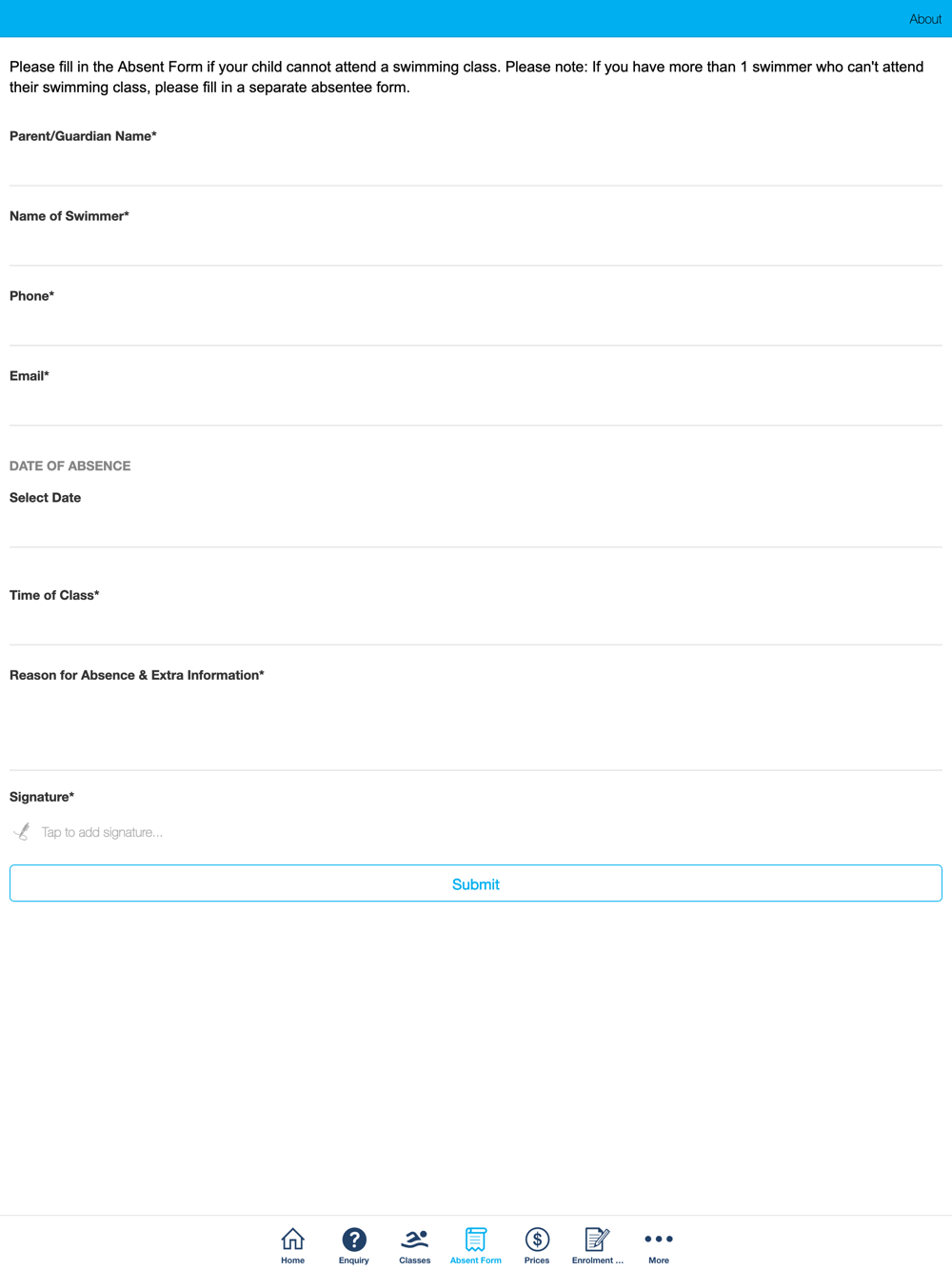Select the Absent Form tab icon
Viewport: 952px width, 1270px height.
click(x=476, y=1239)
